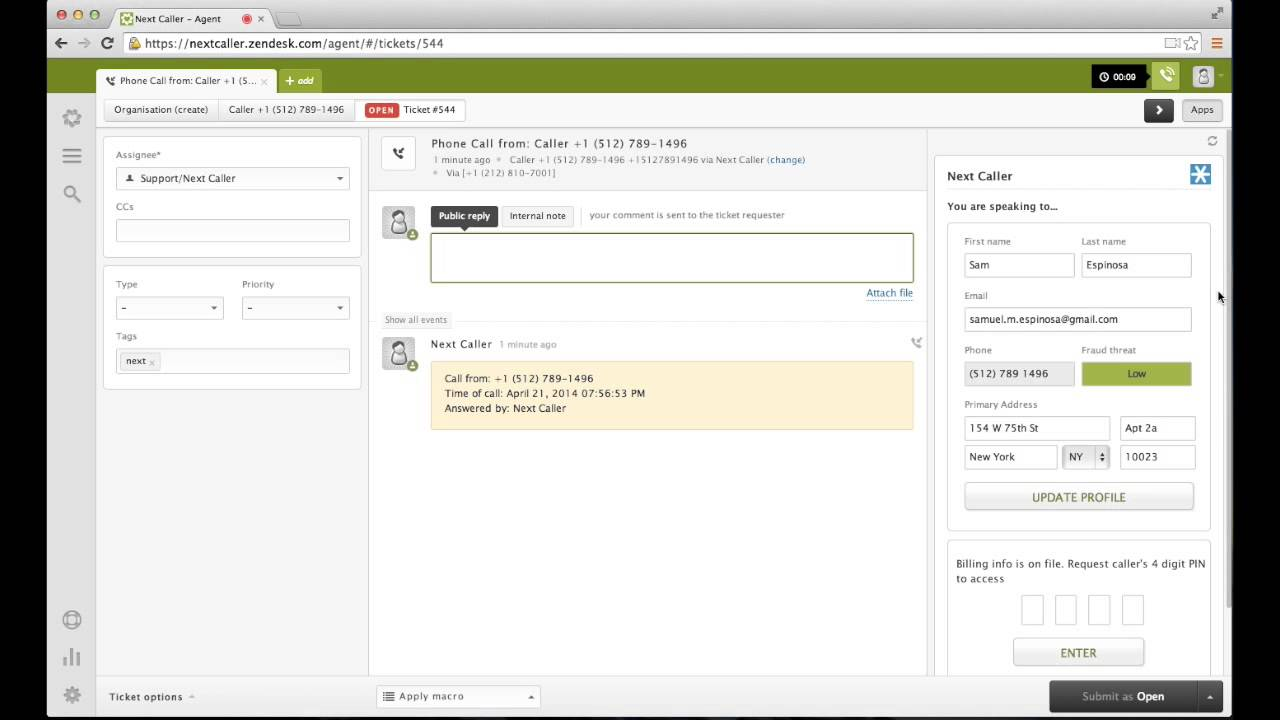Click the Email field
The image size is (1280, 720).
pos(1078,319)
